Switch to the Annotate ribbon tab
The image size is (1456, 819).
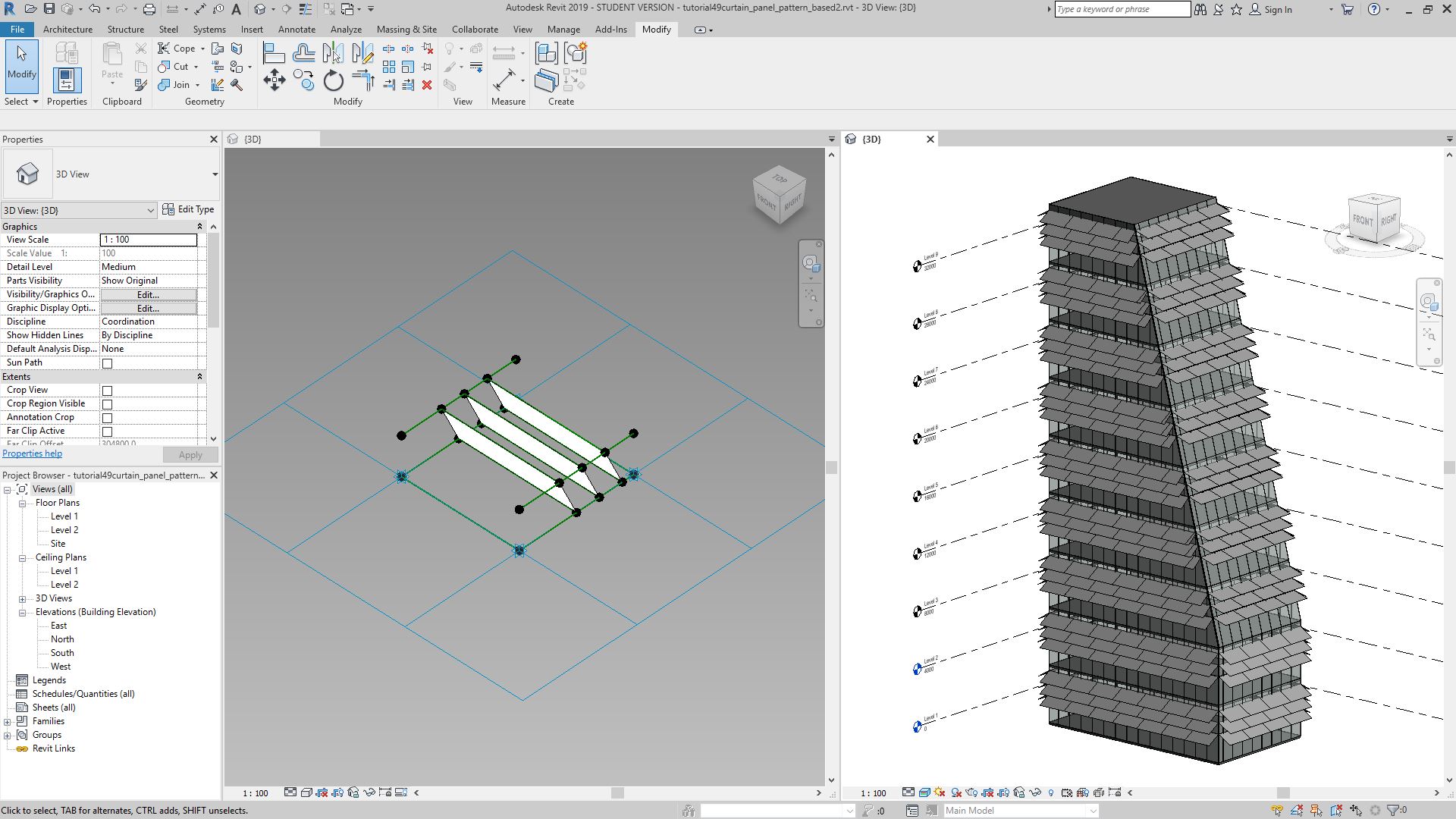[297, 30]
